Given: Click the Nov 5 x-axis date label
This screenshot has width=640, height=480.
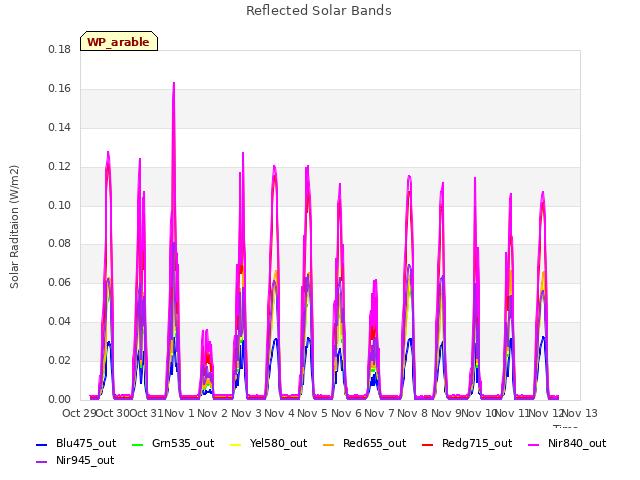Looking at the screenshot, I should click(313, 413).
